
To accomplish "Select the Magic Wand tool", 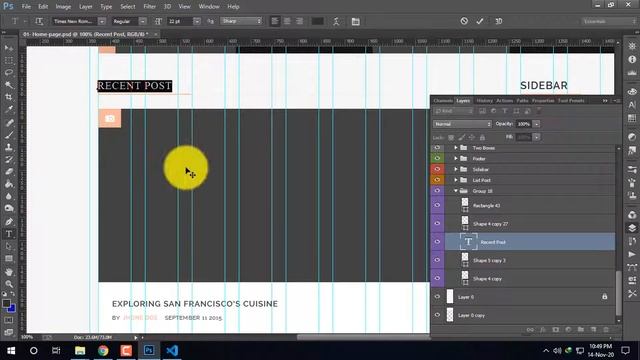I will [x=9, y=85].
